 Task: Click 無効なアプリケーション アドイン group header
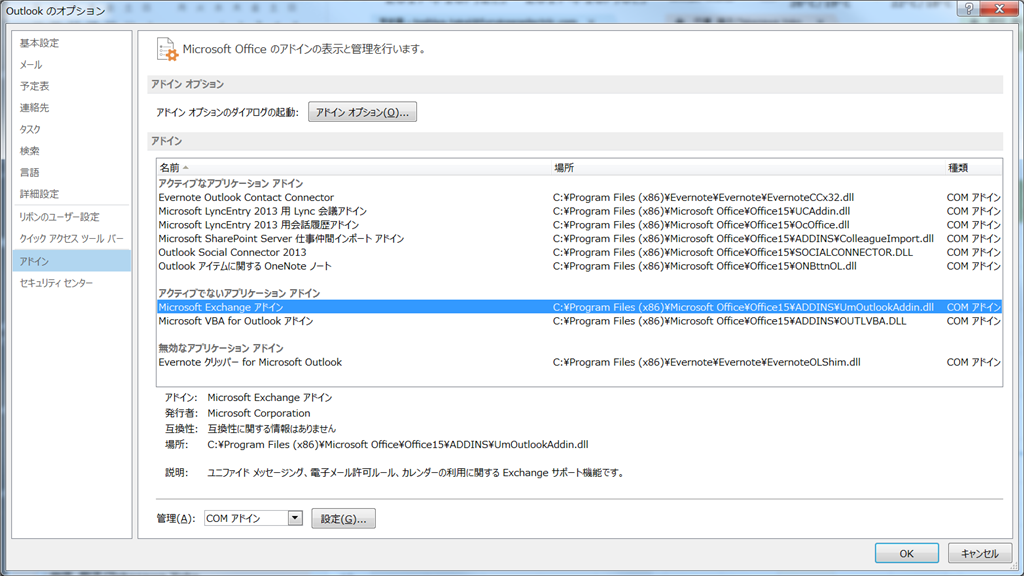pyautogui.click(x=221, y=348)
